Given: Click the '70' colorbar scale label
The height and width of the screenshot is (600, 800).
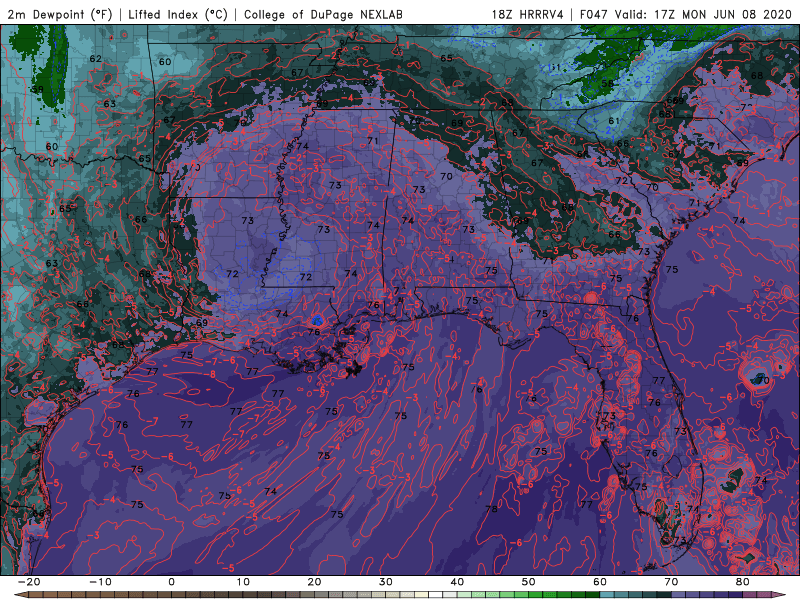Looking at the screenshot, I should (671, 582).
